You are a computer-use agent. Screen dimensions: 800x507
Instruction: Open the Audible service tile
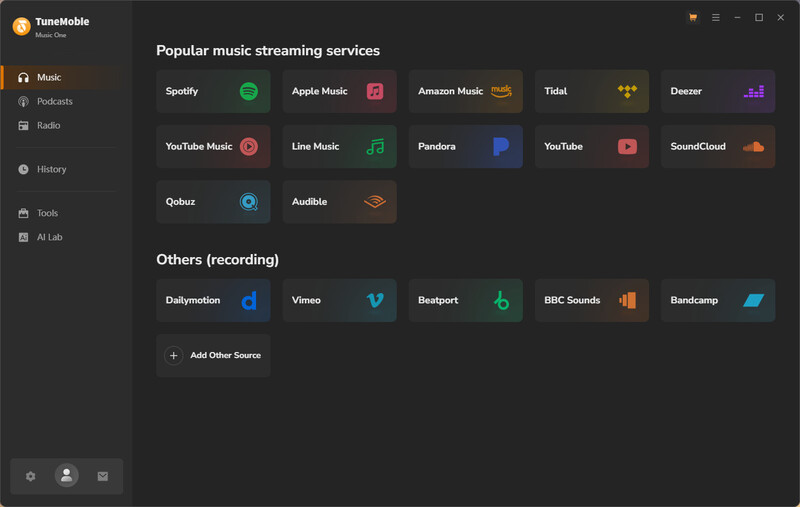coord(339,201)
